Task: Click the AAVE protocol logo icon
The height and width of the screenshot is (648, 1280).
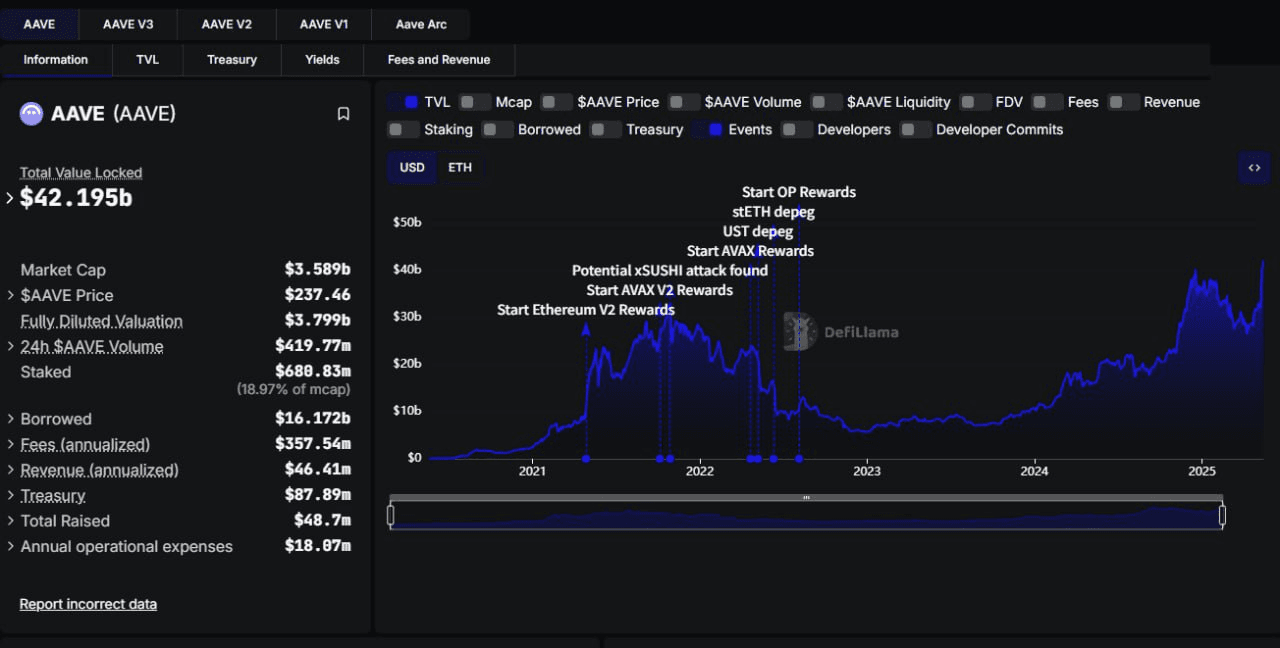Action: pos(31,114)
